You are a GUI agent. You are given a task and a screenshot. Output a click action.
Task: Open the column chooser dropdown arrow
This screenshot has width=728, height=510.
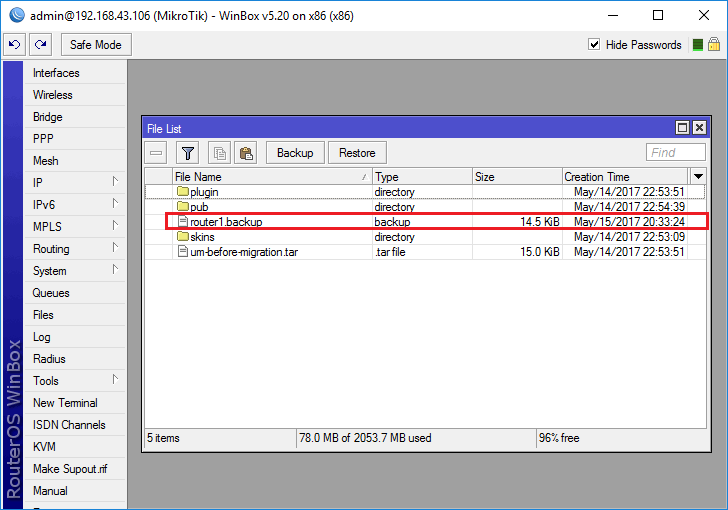click(698, 177)
